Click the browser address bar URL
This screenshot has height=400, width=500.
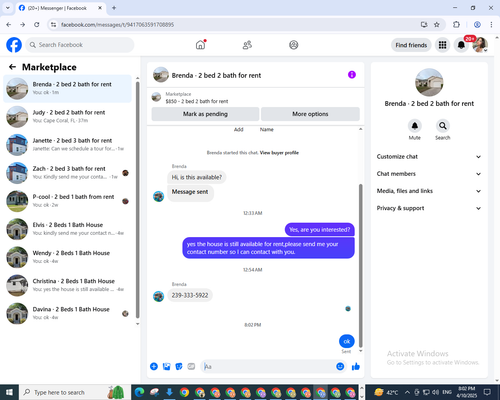pos(117,25)
